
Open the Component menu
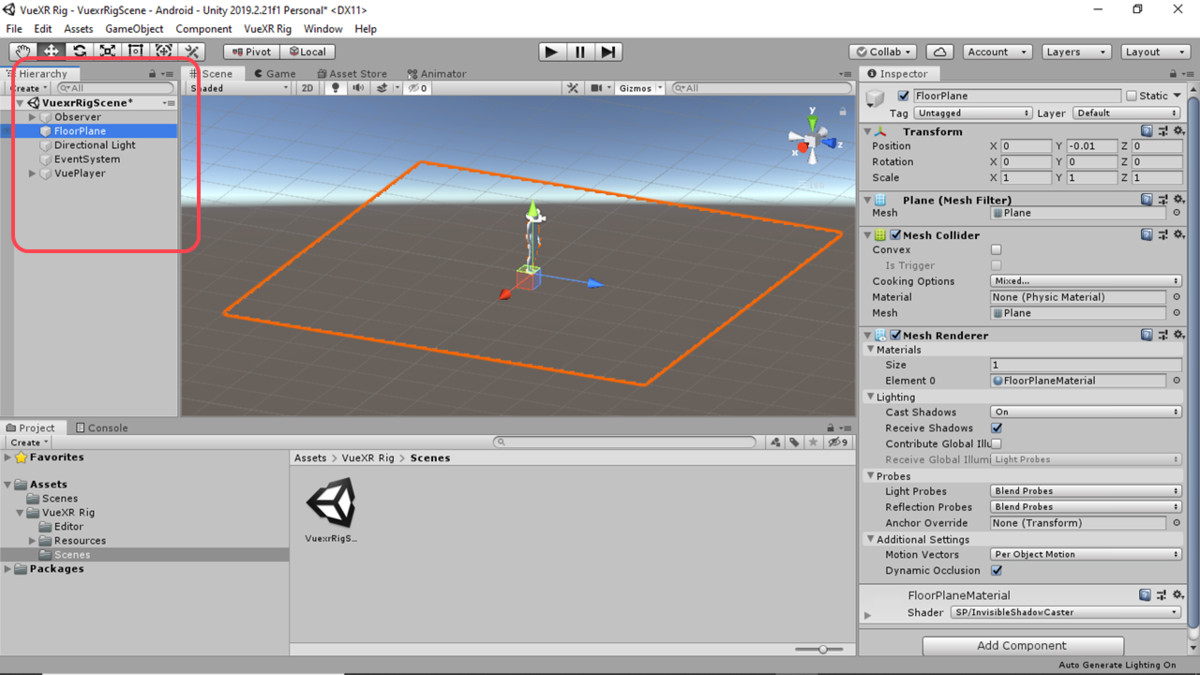tap(204, 29)
